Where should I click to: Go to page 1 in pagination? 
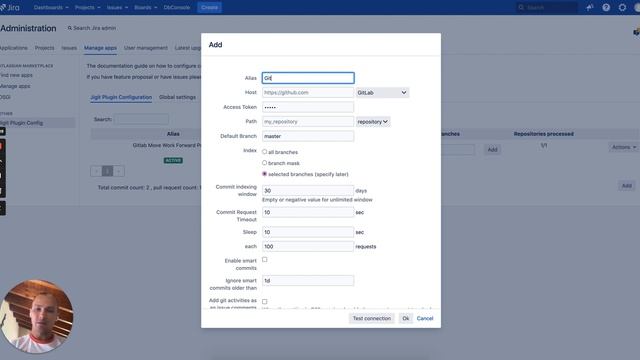click(107, 171)
